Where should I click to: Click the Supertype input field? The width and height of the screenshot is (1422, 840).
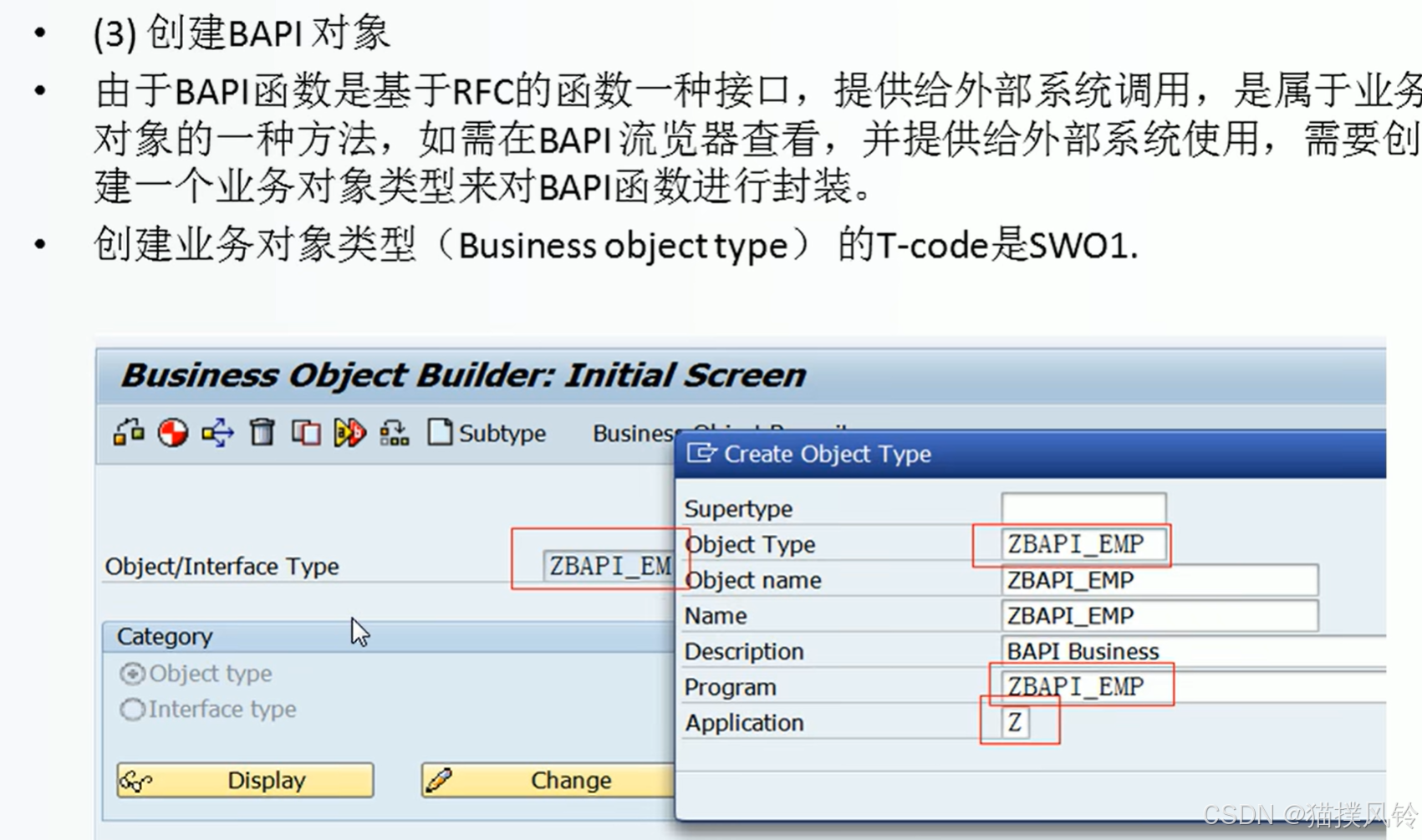coord(1083,507)
